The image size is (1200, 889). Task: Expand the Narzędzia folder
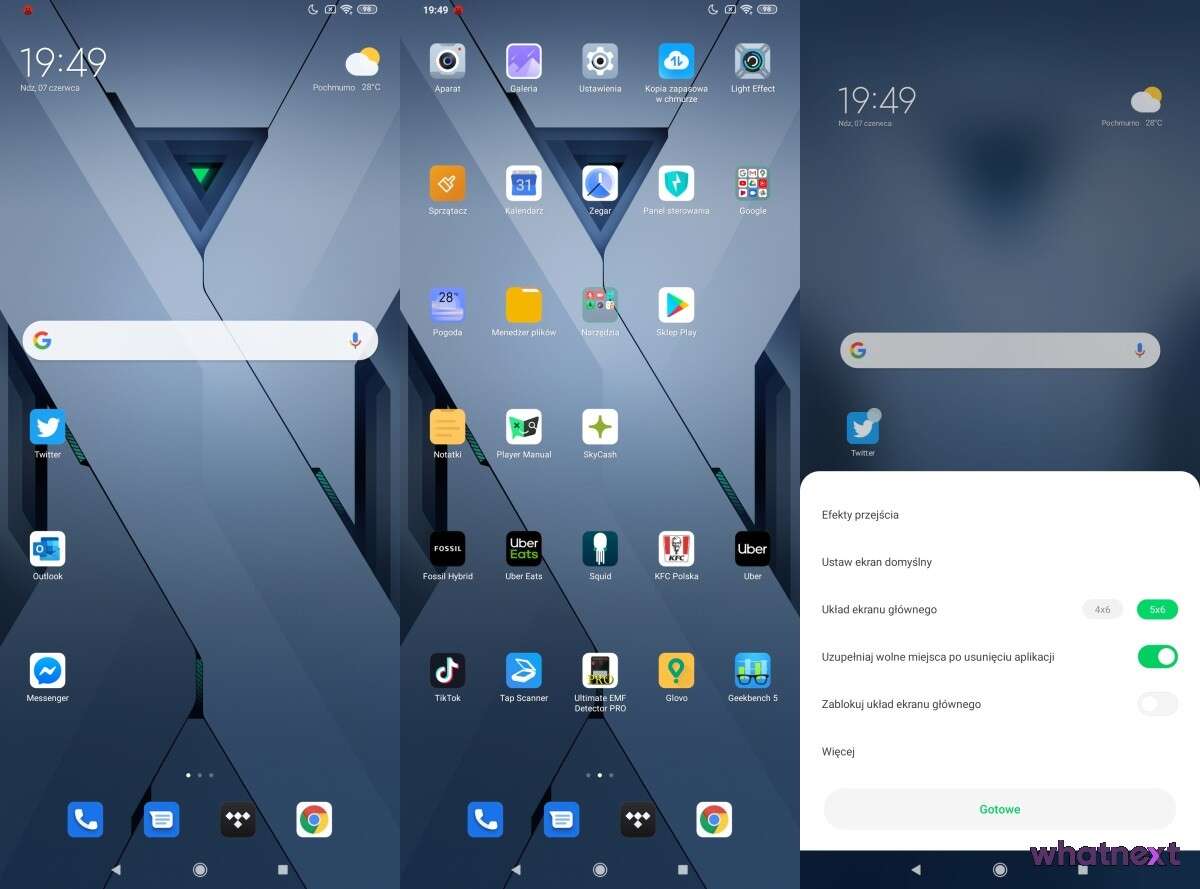(x=600, y=305)
